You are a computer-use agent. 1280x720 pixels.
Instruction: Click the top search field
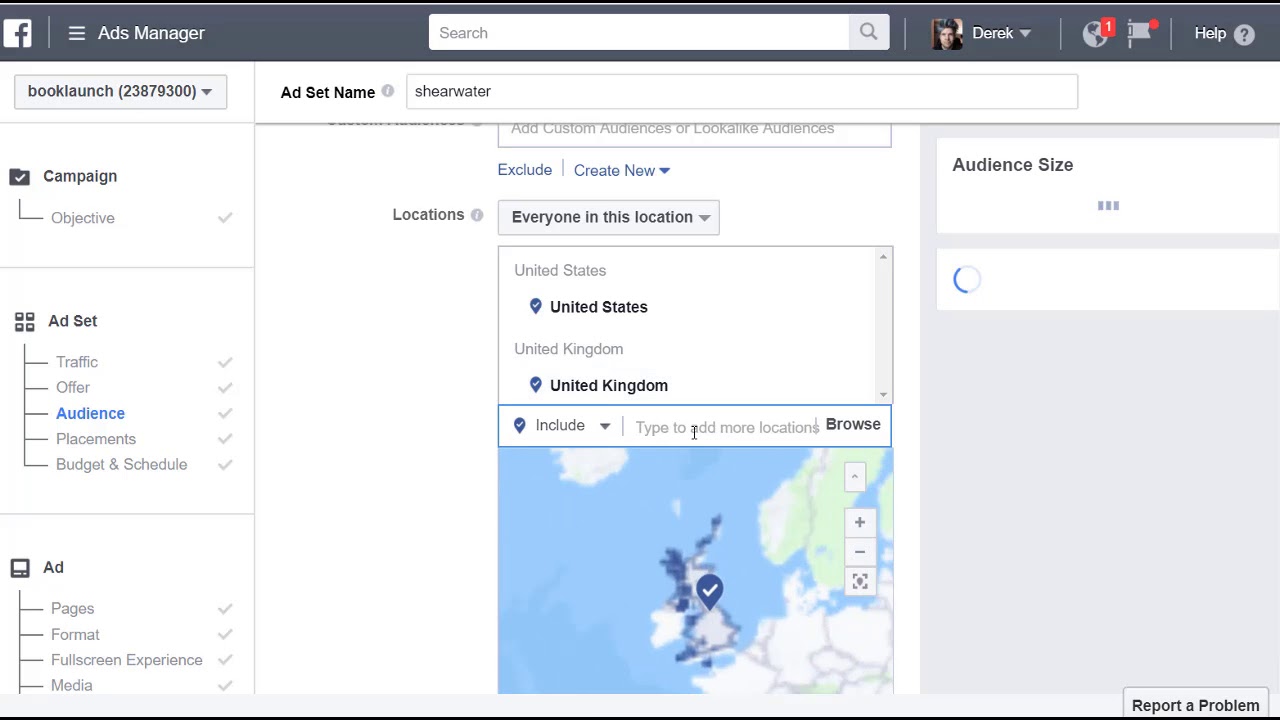639,33
